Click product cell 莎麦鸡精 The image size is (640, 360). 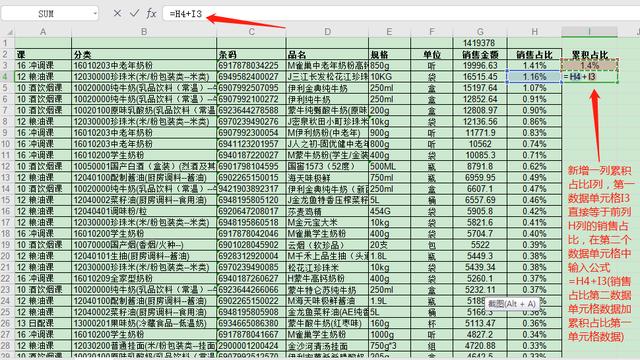coord(327,211)
